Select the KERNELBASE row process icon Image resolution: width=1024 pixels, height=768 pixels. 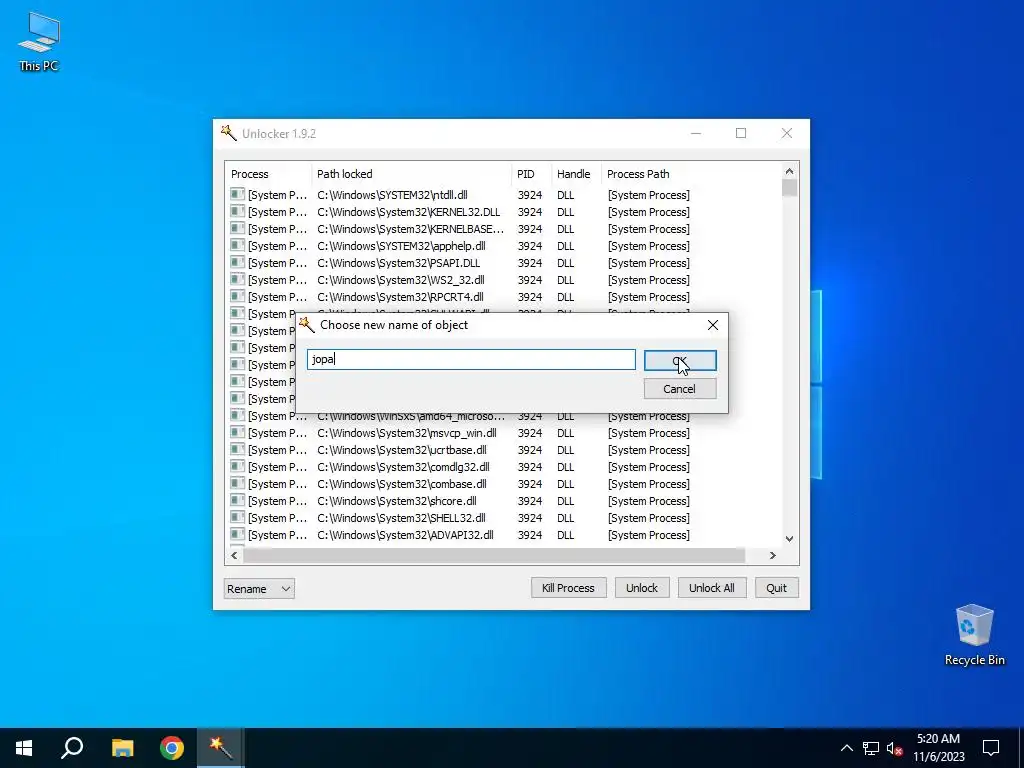click(237, 229)
